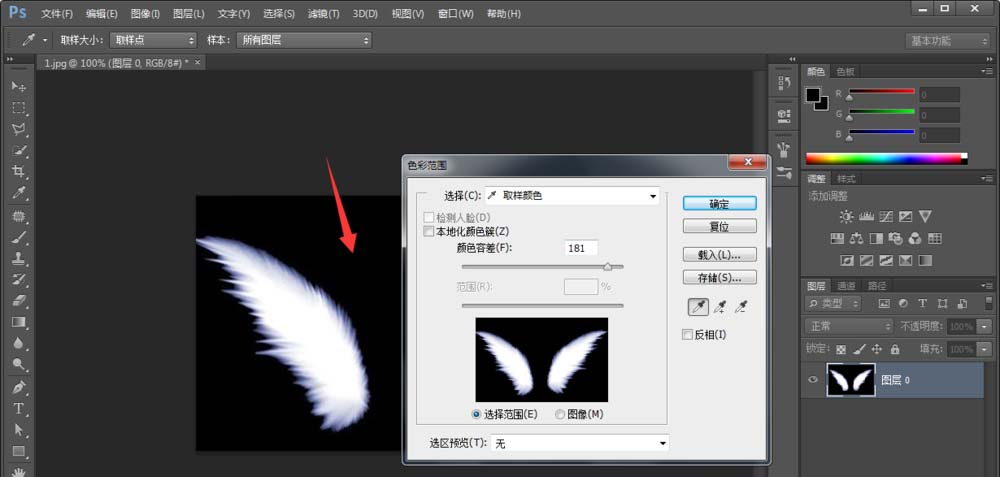Select the Horizontal Type tool

[x=18, y=409]
